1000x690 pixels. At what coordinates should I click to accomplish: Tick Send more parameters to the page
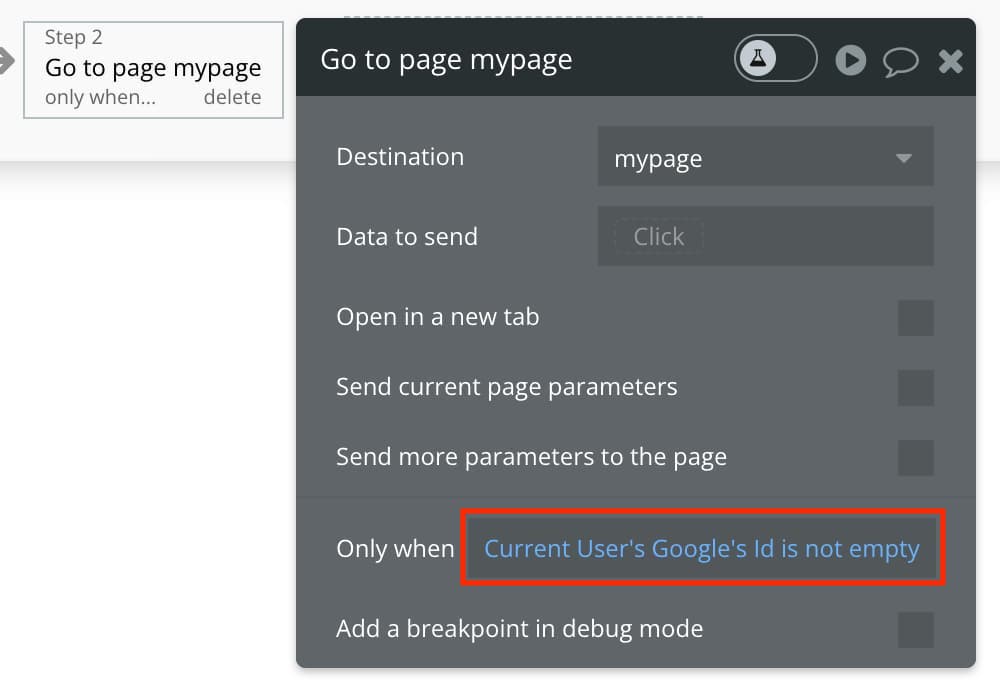[916, 457]
